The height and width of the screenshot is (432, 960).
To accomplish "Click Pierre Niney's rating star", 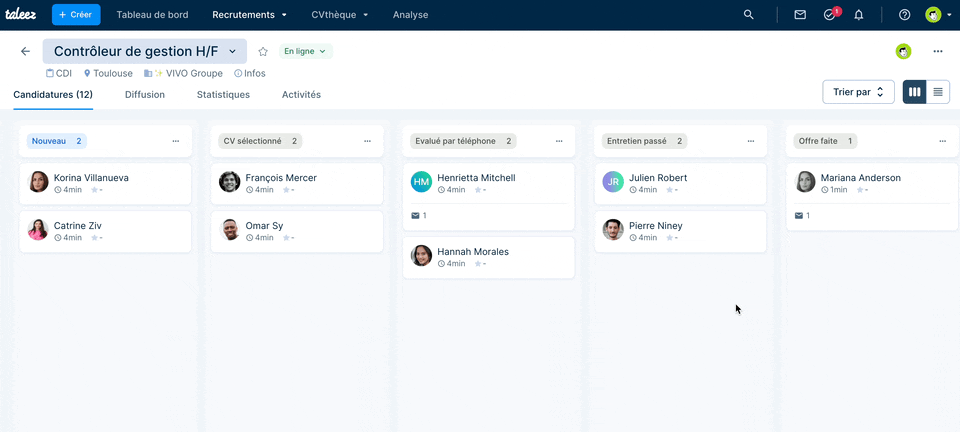I will pyautogui.click(x=669, y=237).
